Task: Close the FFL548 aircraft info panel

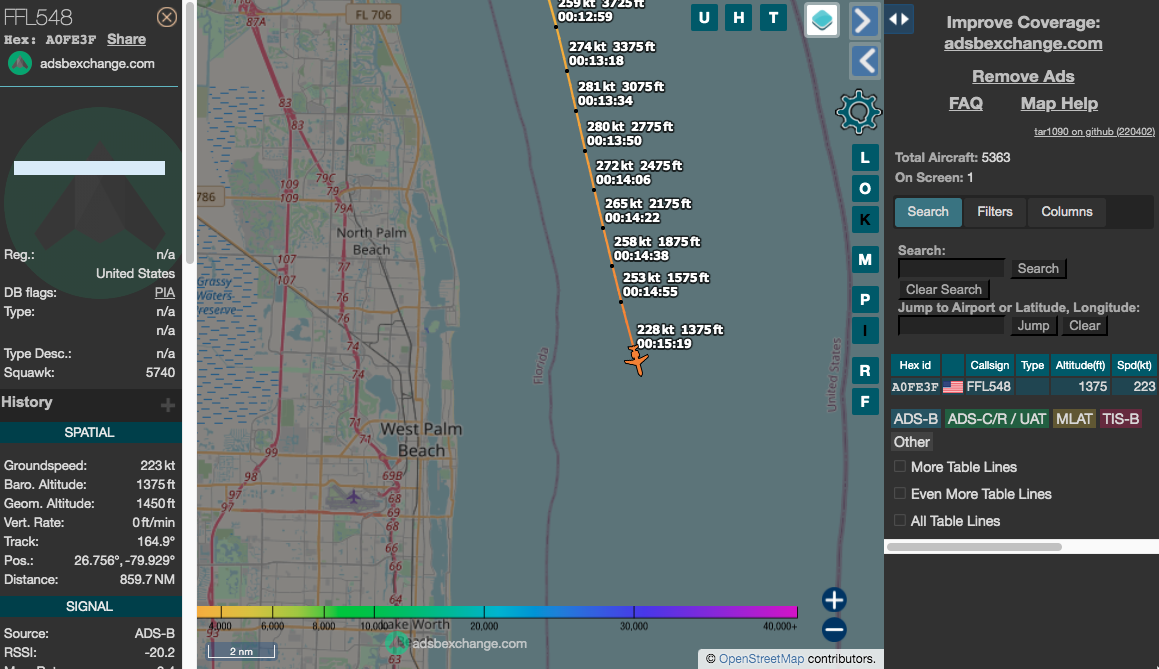Action: click(x=167, y=17)
